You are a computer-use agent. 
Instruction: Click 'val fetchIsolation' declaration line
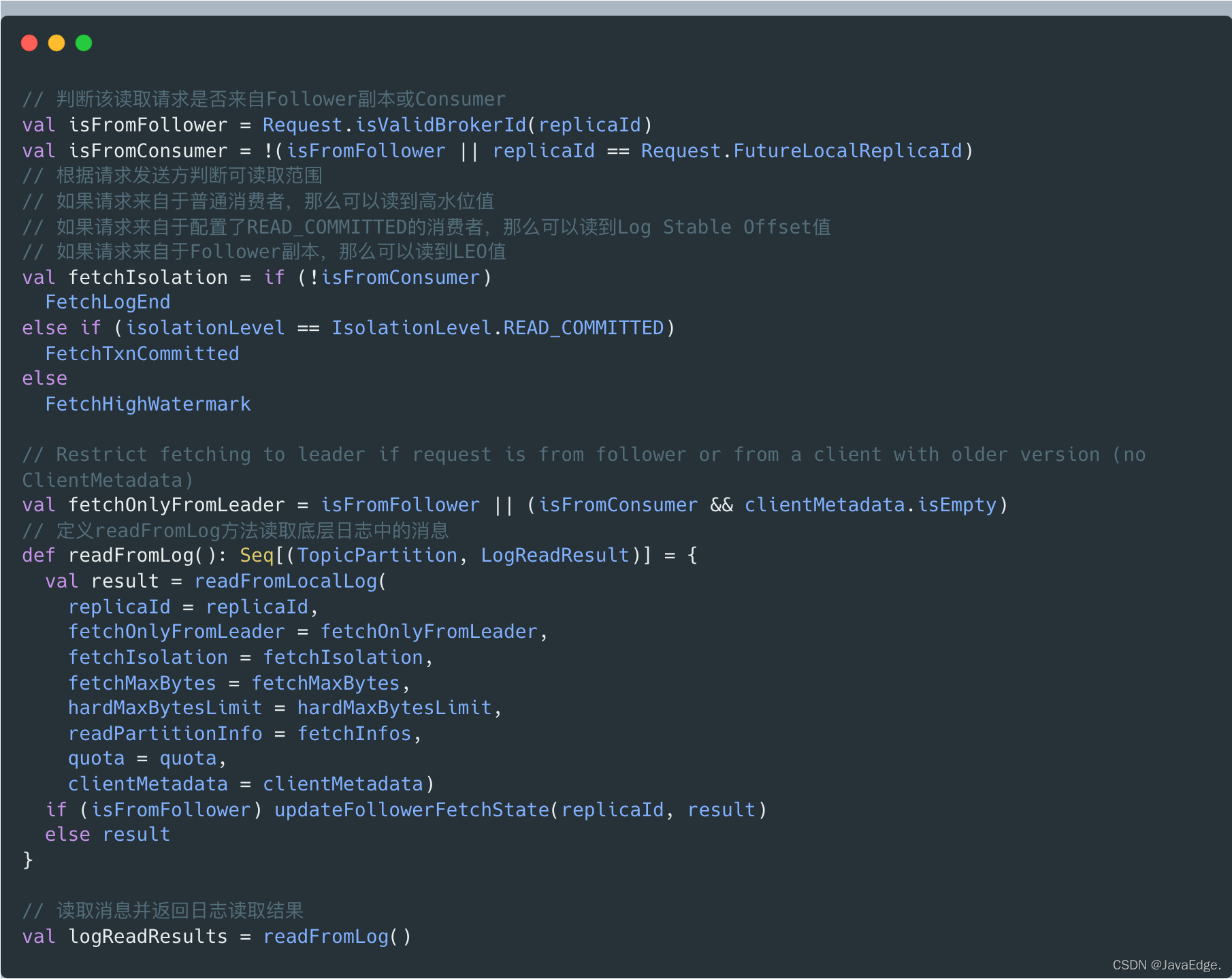pos(257,278)
